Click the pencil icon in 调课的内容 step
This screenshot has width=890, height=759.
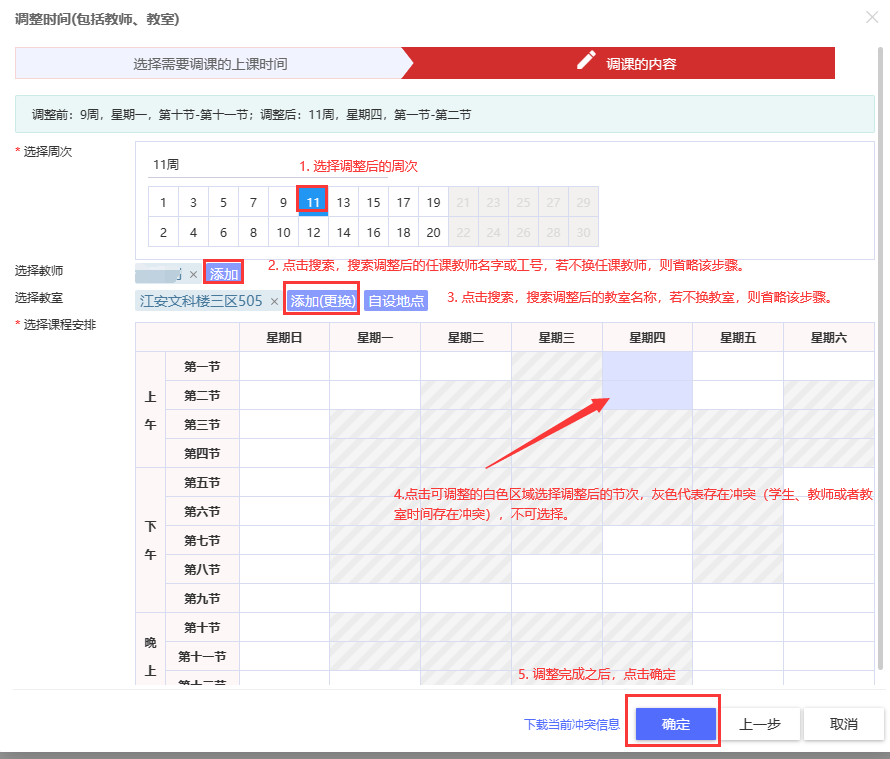point(587,62)
